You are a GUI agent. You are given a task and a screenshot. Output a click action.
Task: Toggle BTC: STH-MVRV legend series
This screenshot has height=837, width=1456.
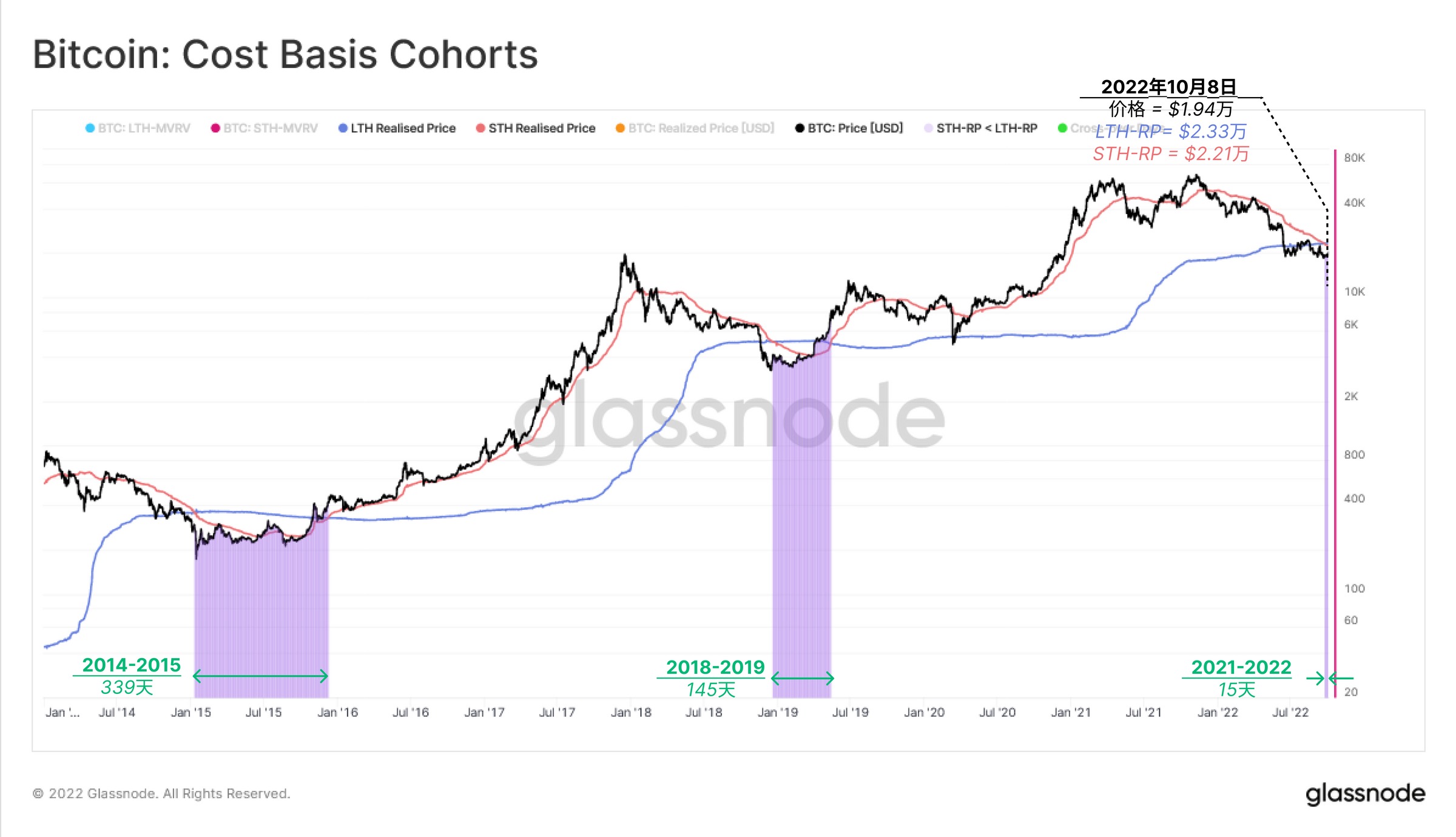point(264,128)
